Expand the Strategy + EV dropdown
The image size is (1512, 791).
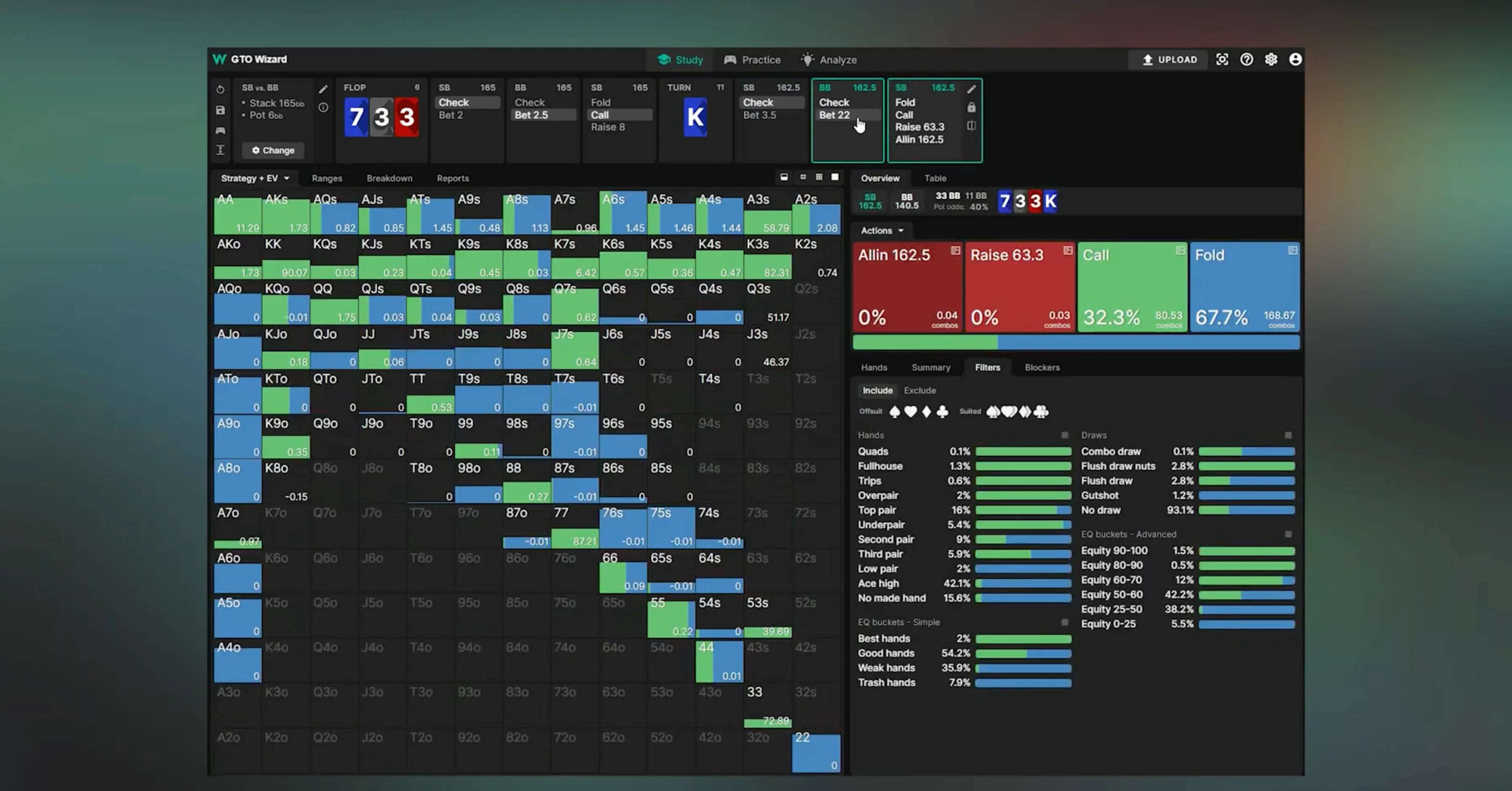pos(255,178)
